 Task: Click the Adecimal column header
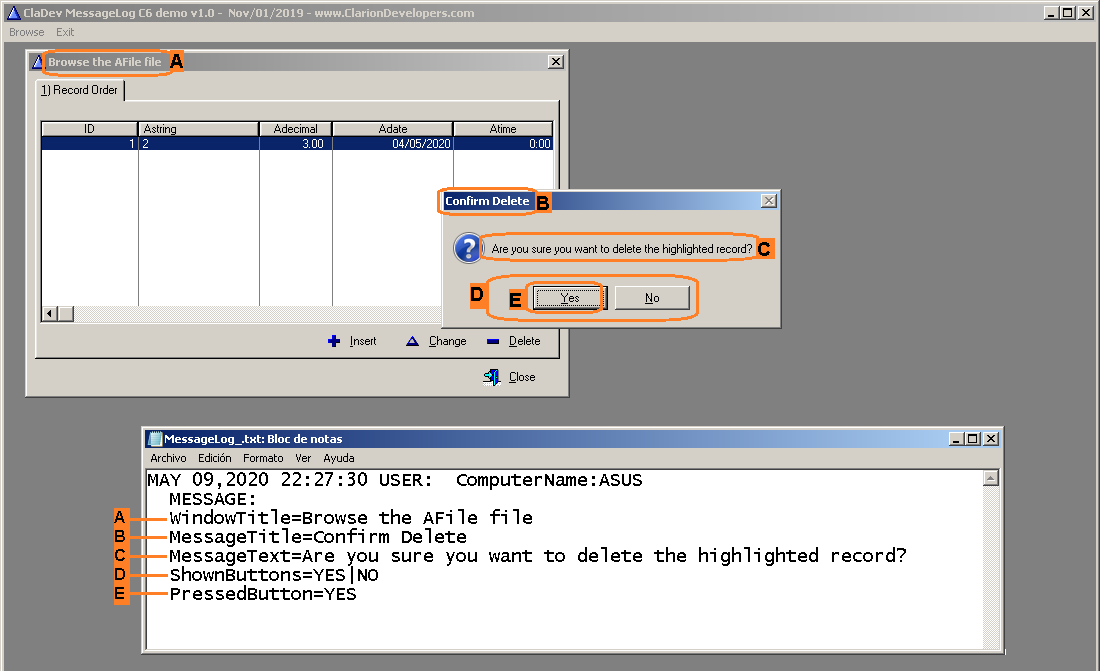tap(295, 129)
